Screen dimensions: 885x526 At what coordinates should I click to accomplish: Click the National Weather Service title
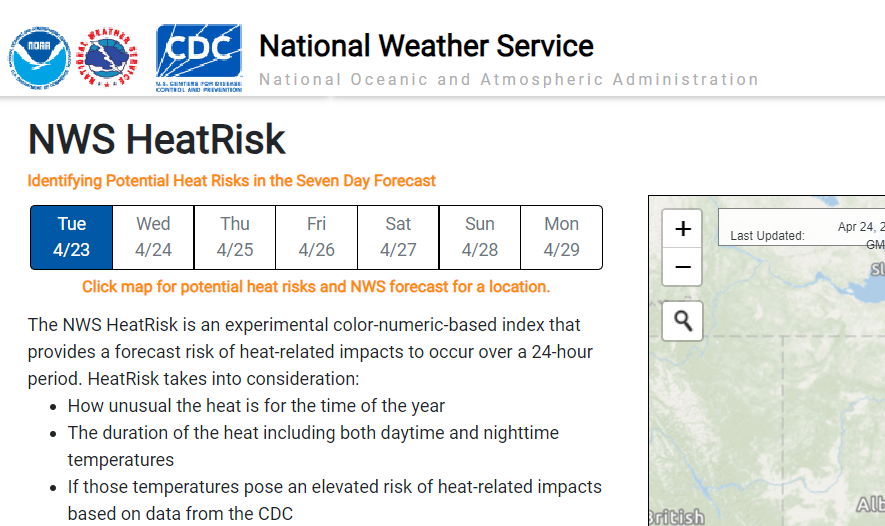pos(426,46)
